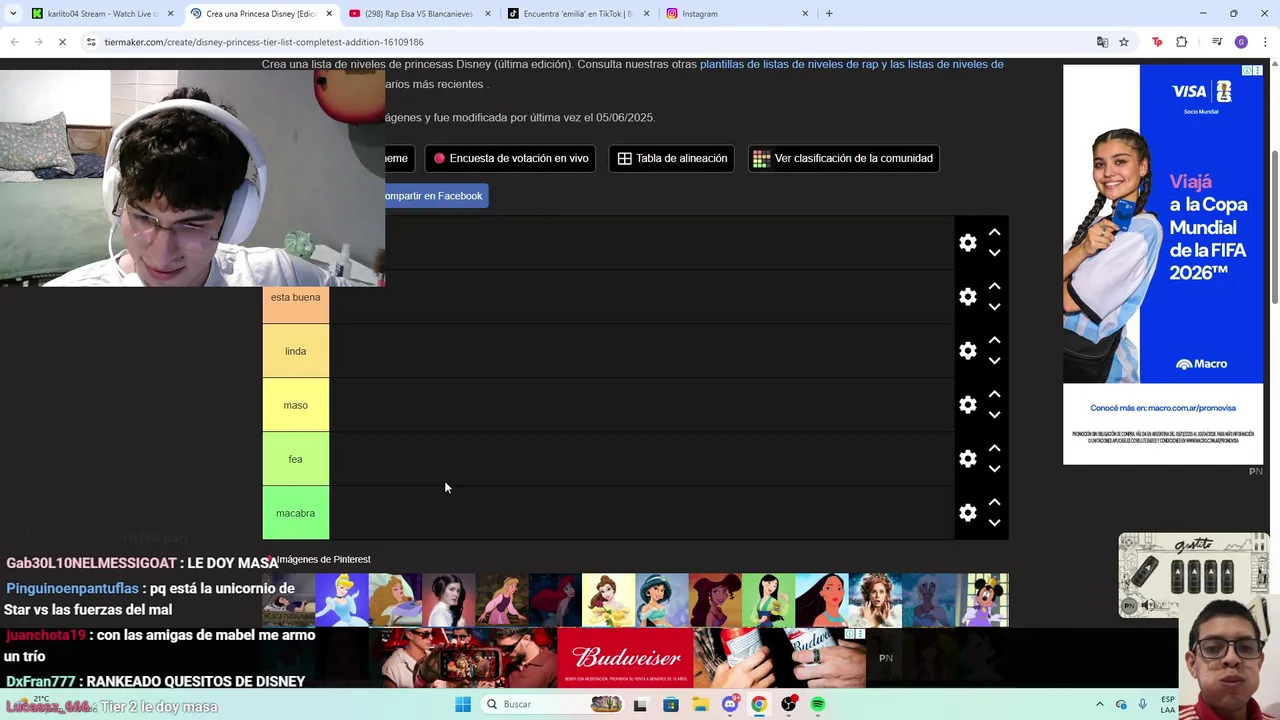Move 'esta buena' tier down with arrow
This screenshot has width=1280, height=720.
994,307
